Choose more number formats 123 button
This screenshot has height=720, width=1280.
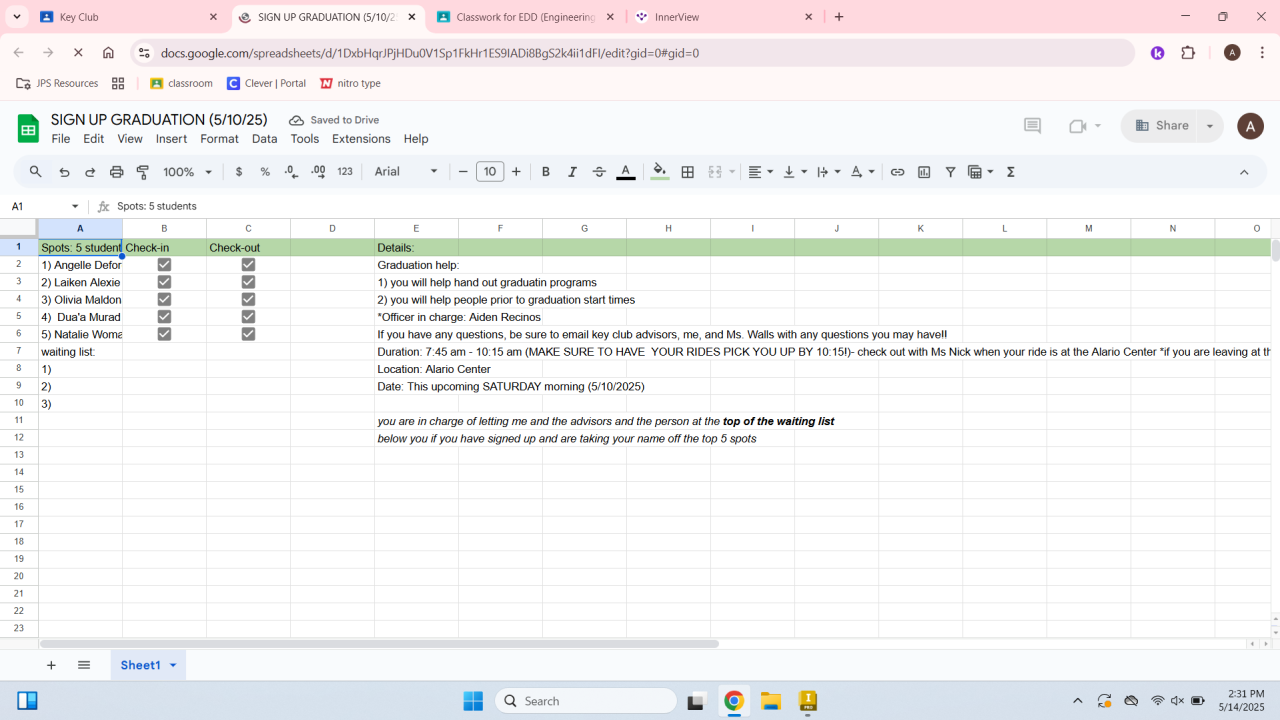(x=345, y=172)
